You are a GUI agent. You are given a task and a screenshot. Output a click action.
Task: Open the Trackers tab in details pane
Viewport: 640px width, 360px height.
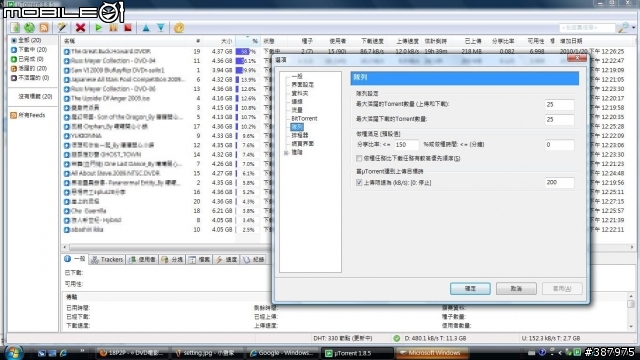107,260
